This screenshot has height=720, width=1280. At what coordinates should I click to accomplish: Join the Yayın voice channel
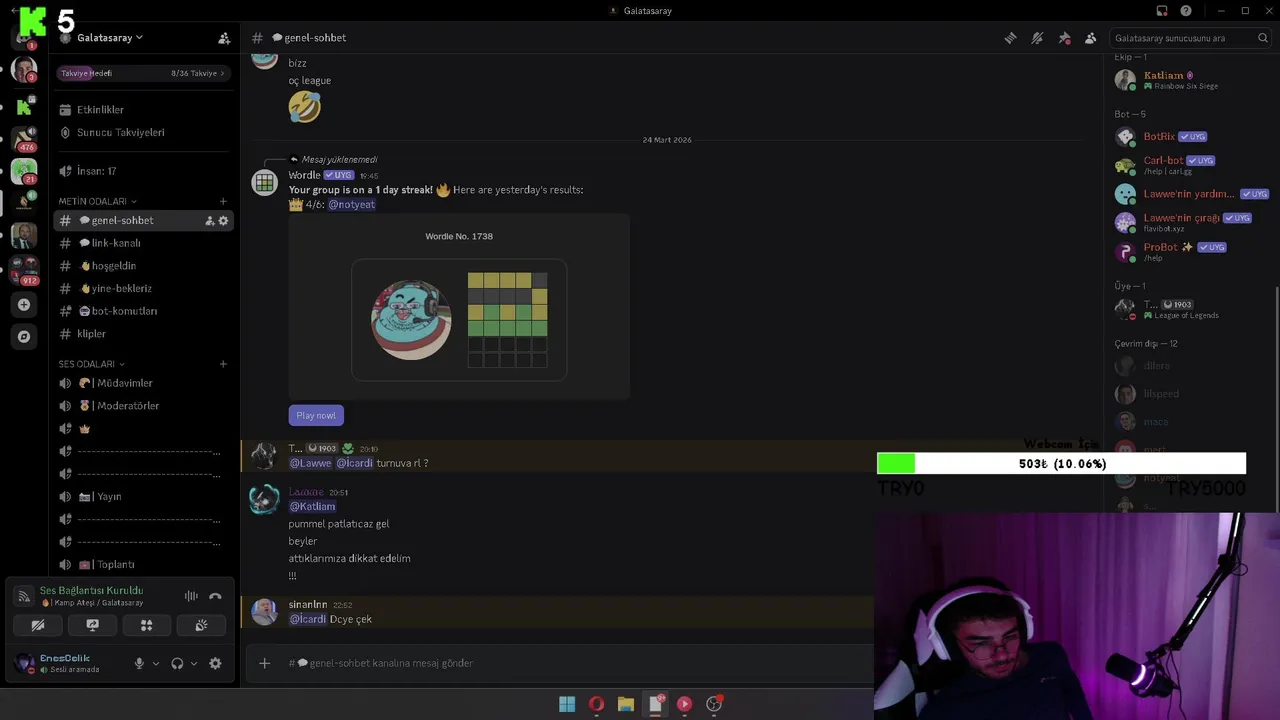(143, 497)
